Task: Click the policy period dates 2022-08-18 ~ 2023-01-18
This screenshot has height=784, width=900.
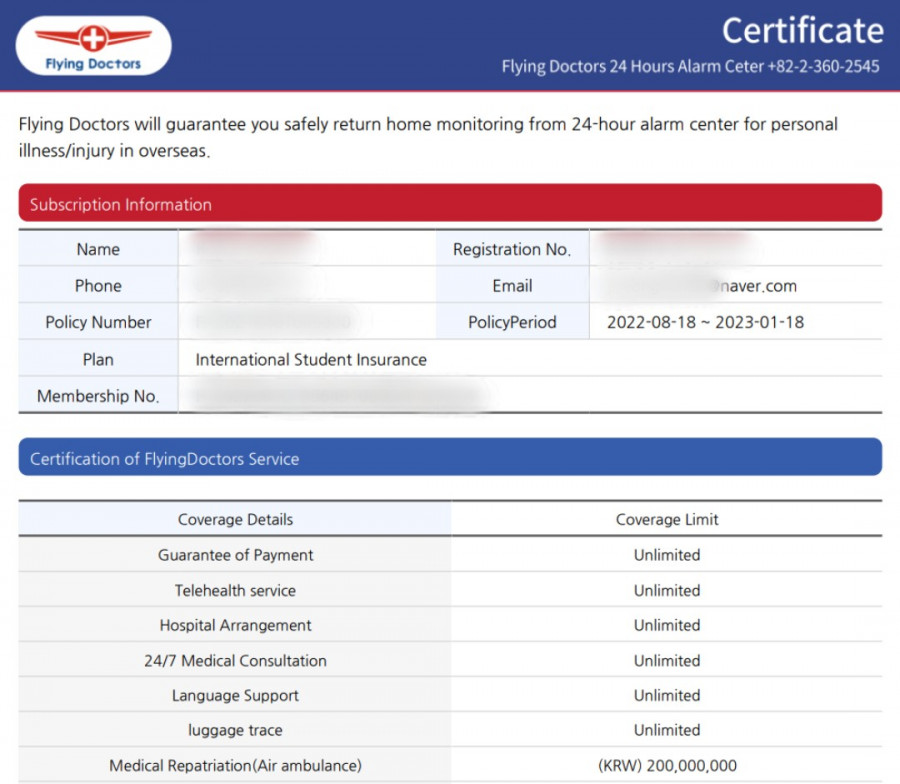Action: tap(705, 322)
